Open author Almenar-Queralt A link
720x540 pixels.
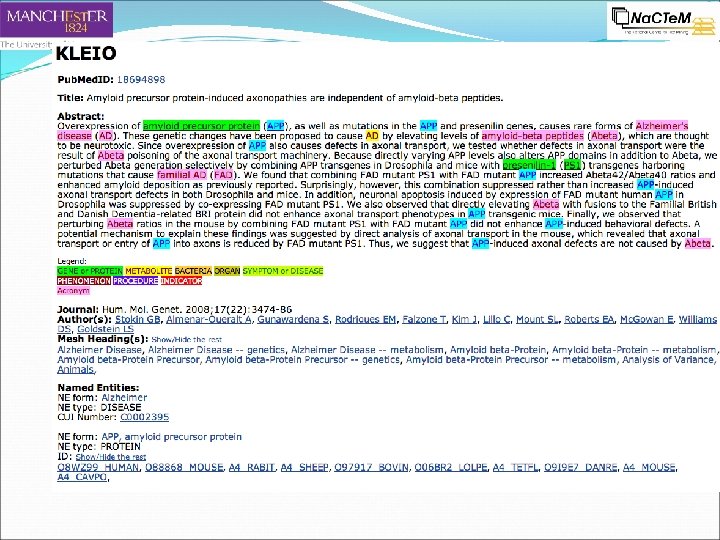(x=208, y=319)
